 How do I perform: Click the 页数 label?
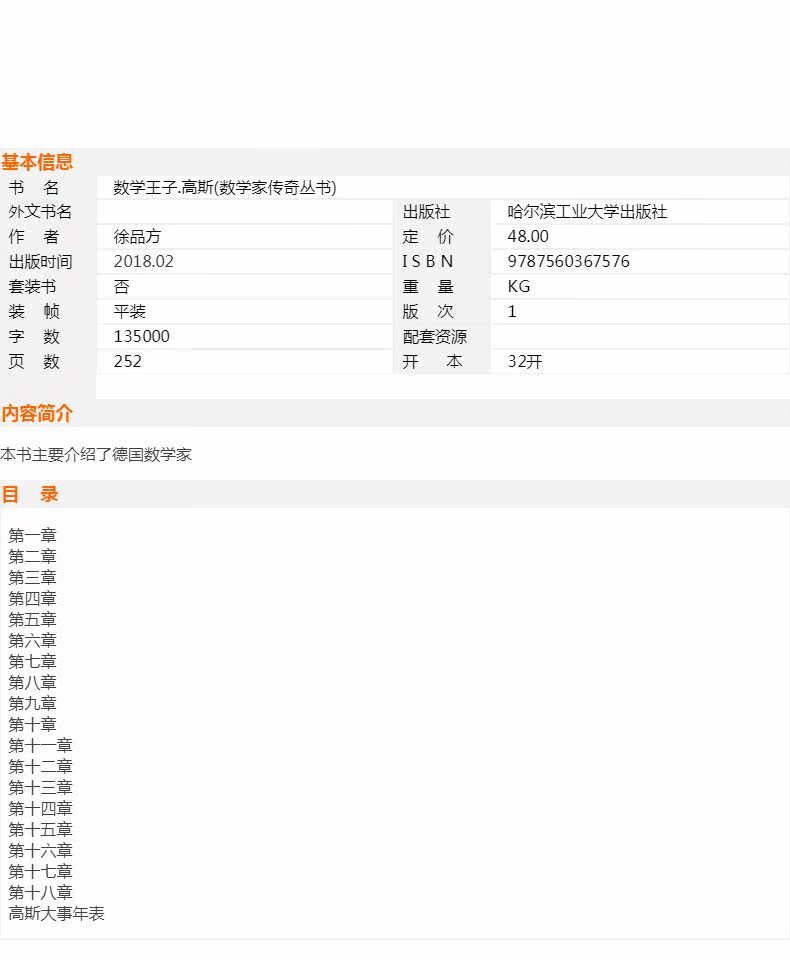tap(34, 361)
